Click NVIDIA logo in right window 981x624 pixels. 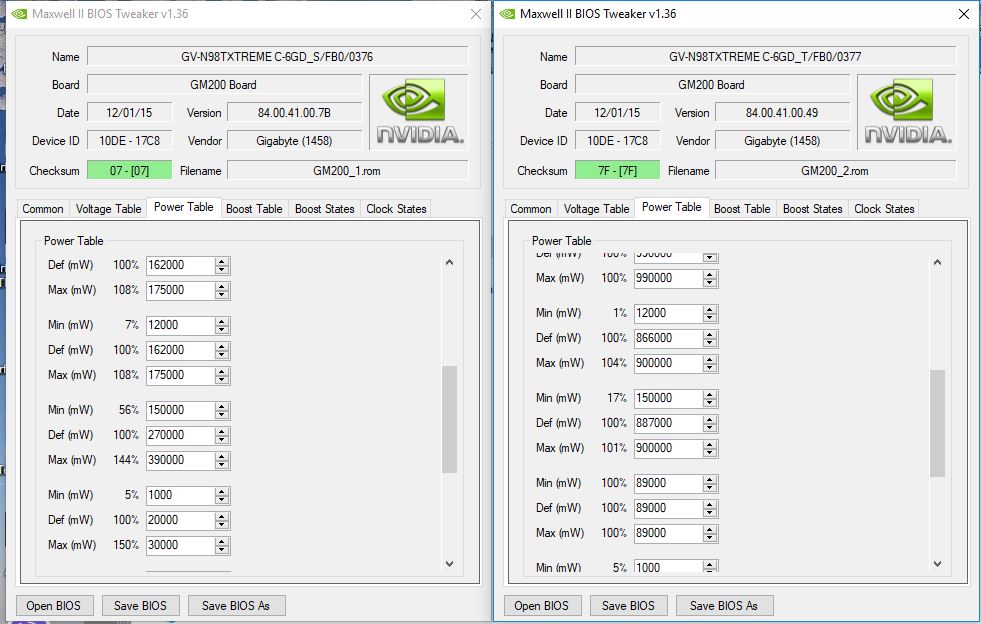(x=907, y=112)
